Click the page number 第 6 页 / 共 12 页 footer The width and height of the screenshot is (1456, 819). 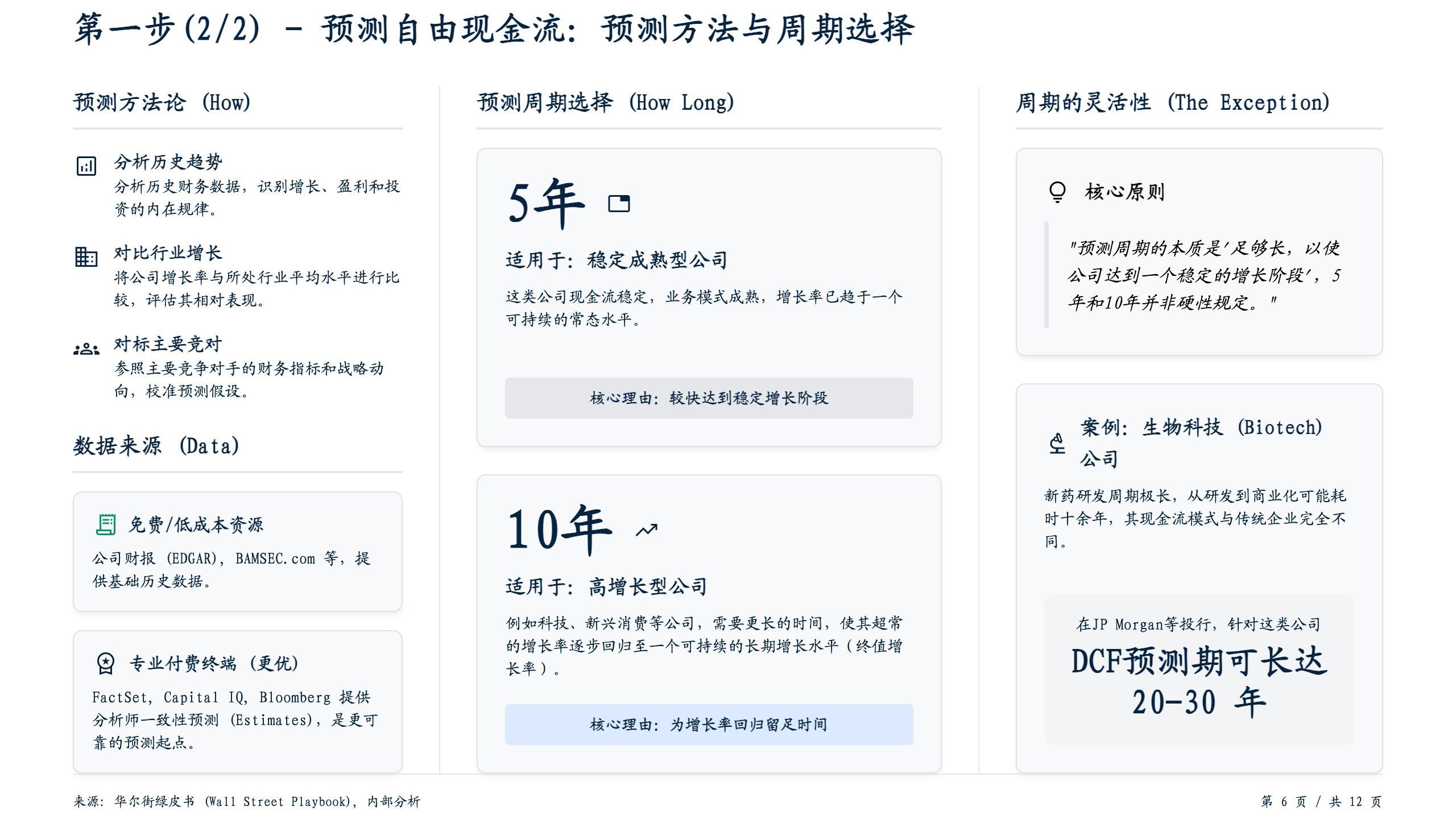[1321, 801]
